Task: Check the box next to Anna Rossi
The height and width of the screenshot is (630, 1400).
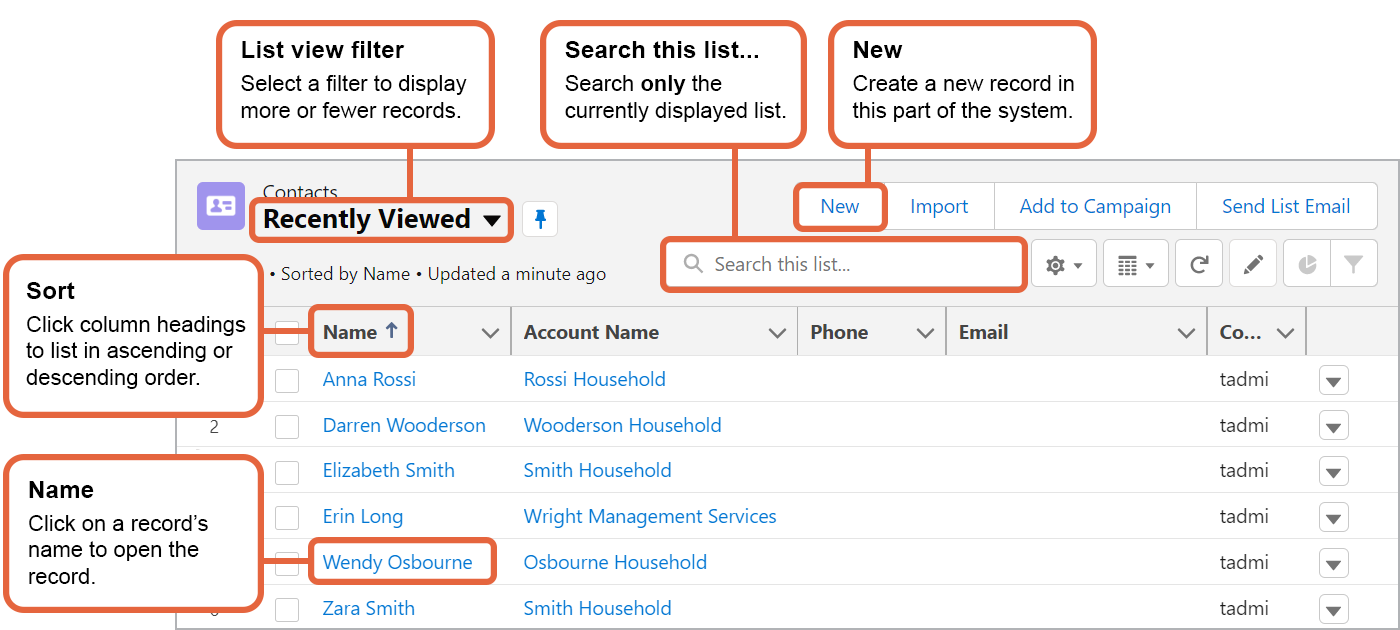Action: click(287, 380)
